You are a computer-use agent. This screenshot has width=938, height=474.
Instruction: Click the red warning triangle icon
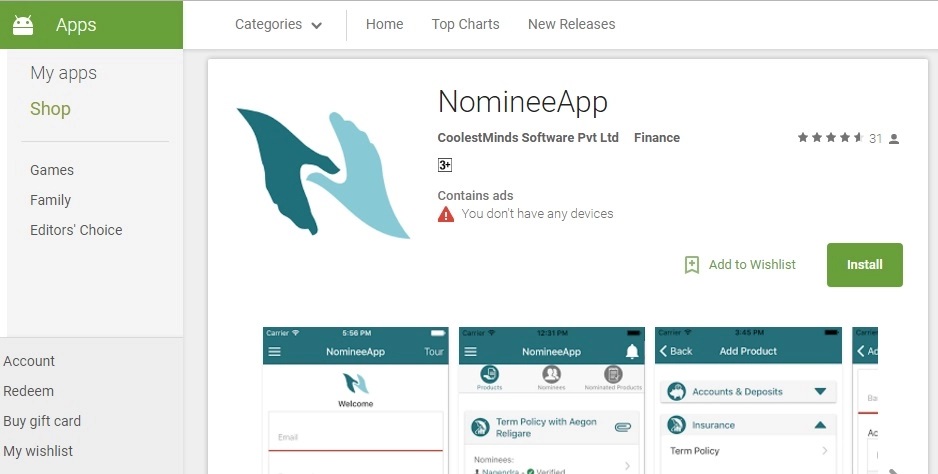coord(446,214)
